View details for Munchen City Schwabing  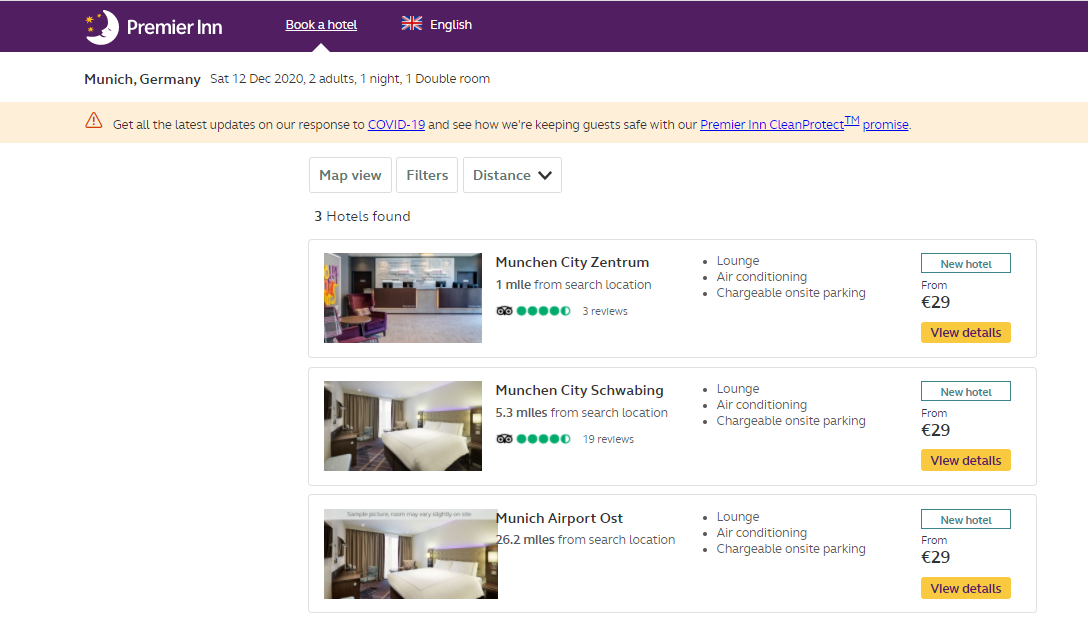coord(966,461)
